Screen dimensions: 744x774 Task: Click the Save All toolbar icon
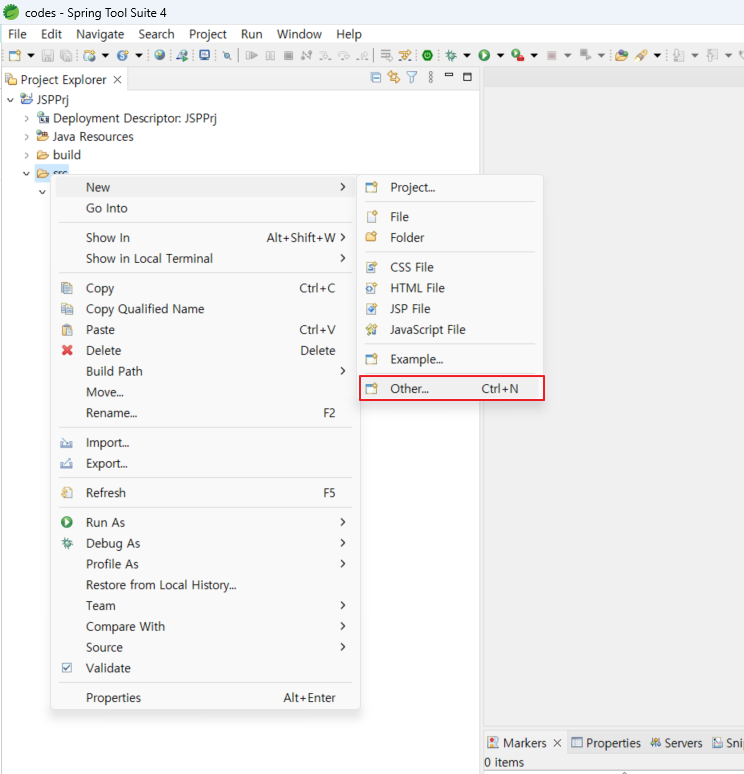66,55
